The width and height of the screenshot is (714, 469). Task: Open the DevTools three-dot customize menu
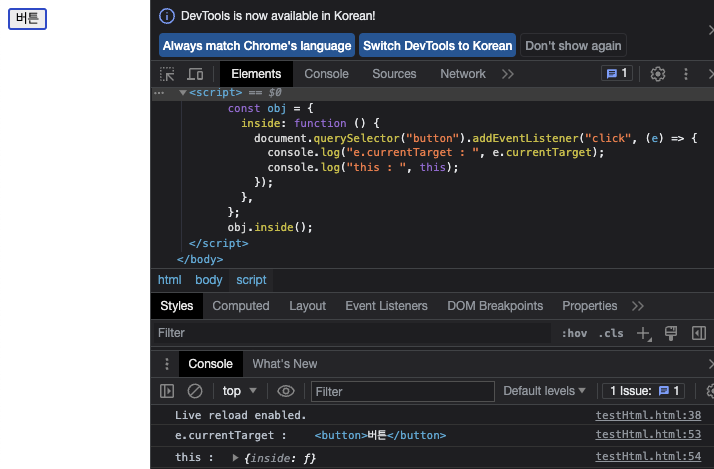pos(686,74)
